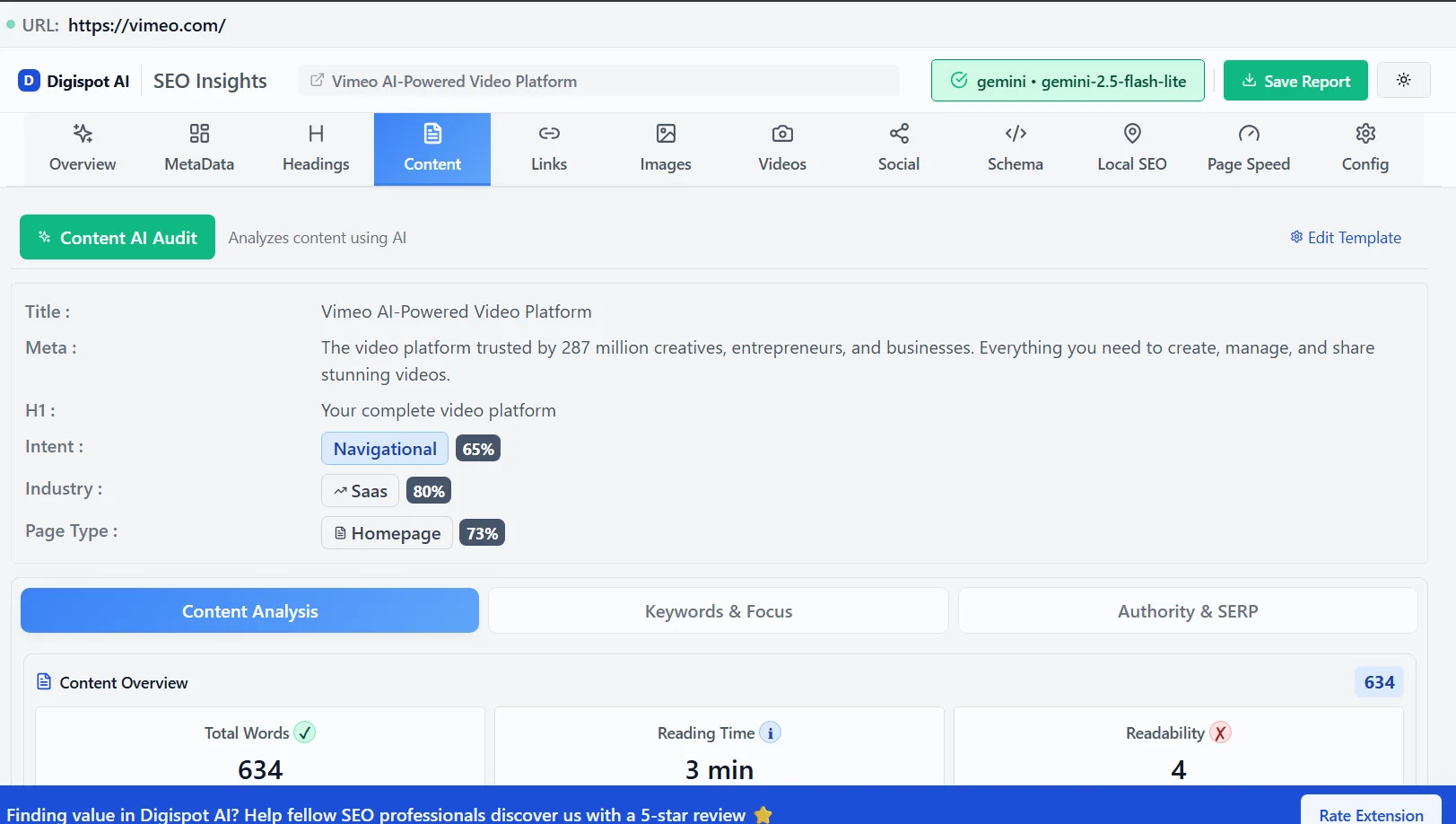Click the check-circle icon in the gemini button
This screenshot has width=1456, height=824.
click(x=959, y=81)
